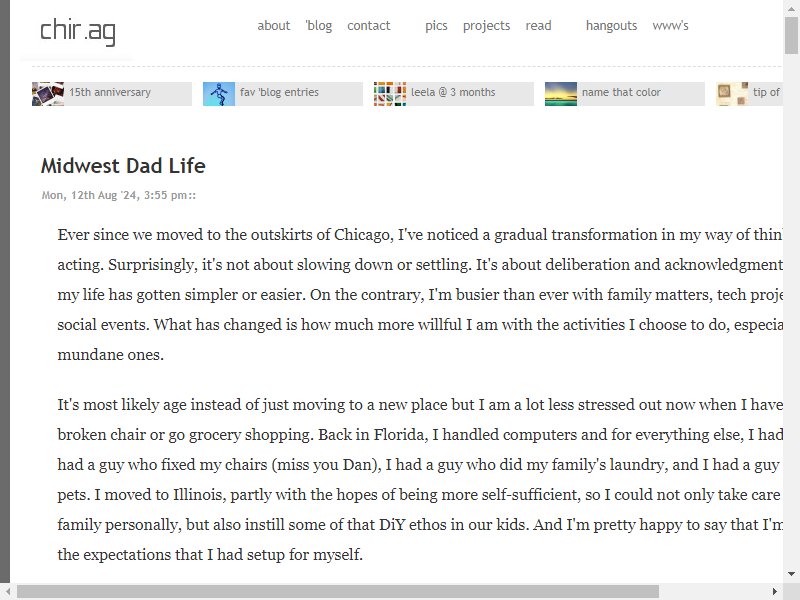Image resolution: width=800 pixels, height=600 pixels.
Task: Open the leela @ 3 months mosaic thumbnail
Action: point(390,94)
